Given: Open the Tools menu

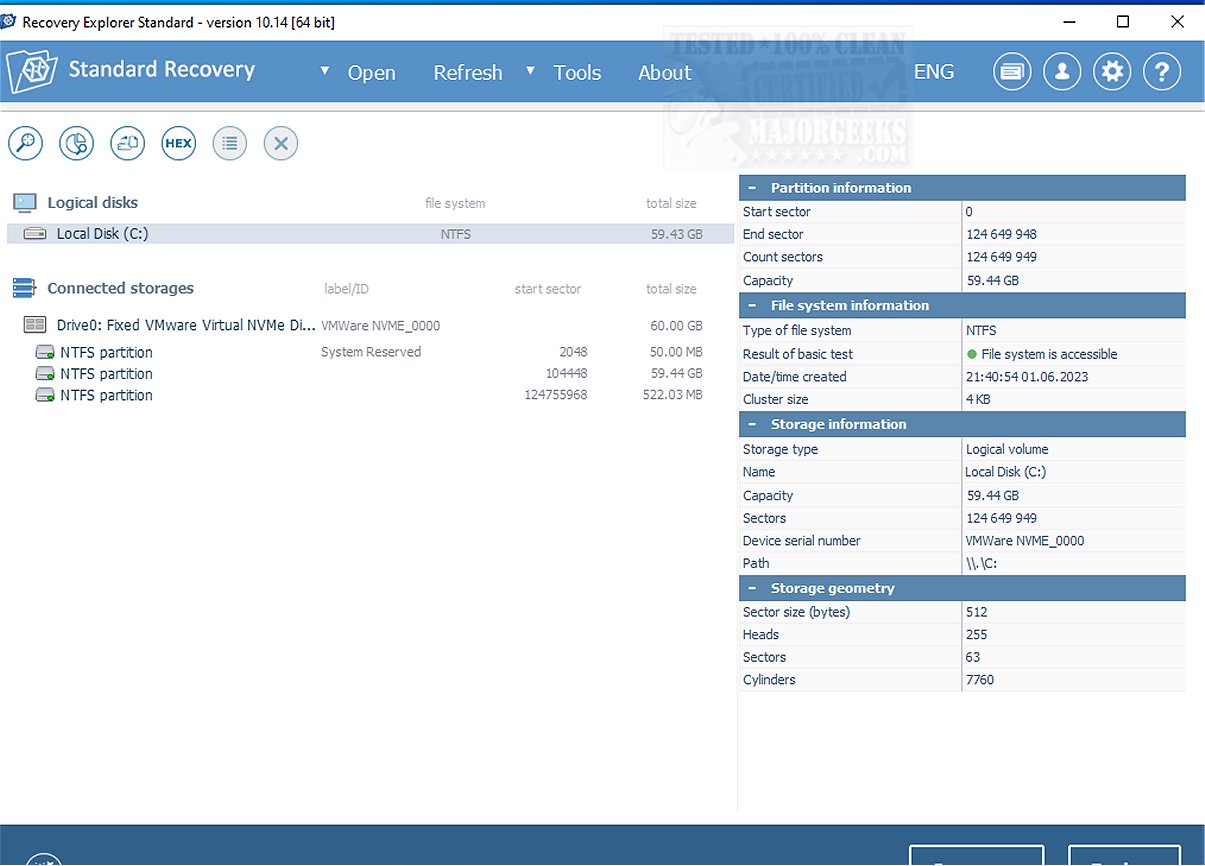Looking at the screenshot, I should point(577,71).
